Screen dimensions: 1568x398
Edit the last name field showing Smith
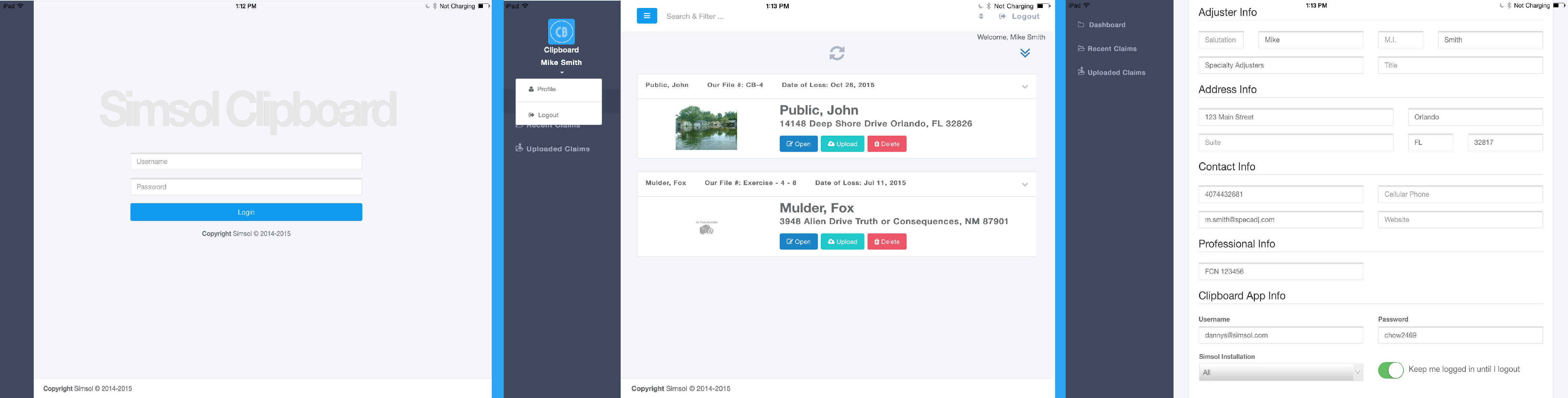(x=1489, y=39)
